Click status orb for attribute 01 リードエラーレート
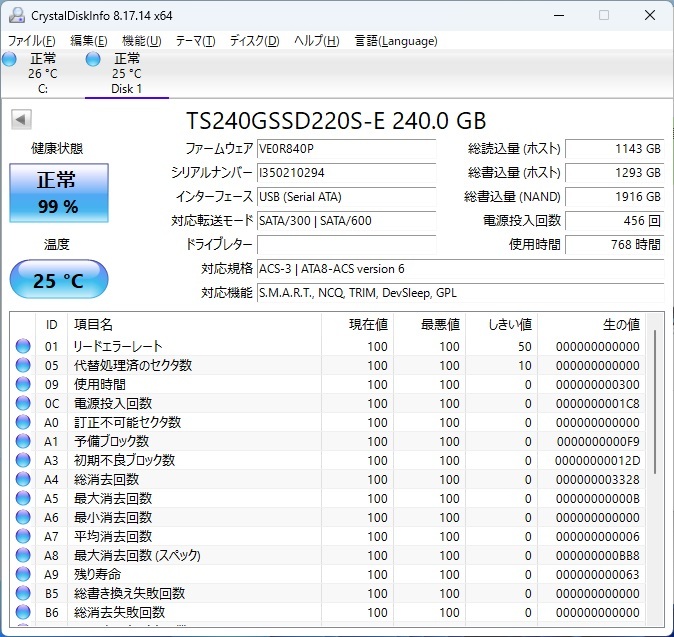The width and height of the screenshot is (674, 637). point(23,347)
